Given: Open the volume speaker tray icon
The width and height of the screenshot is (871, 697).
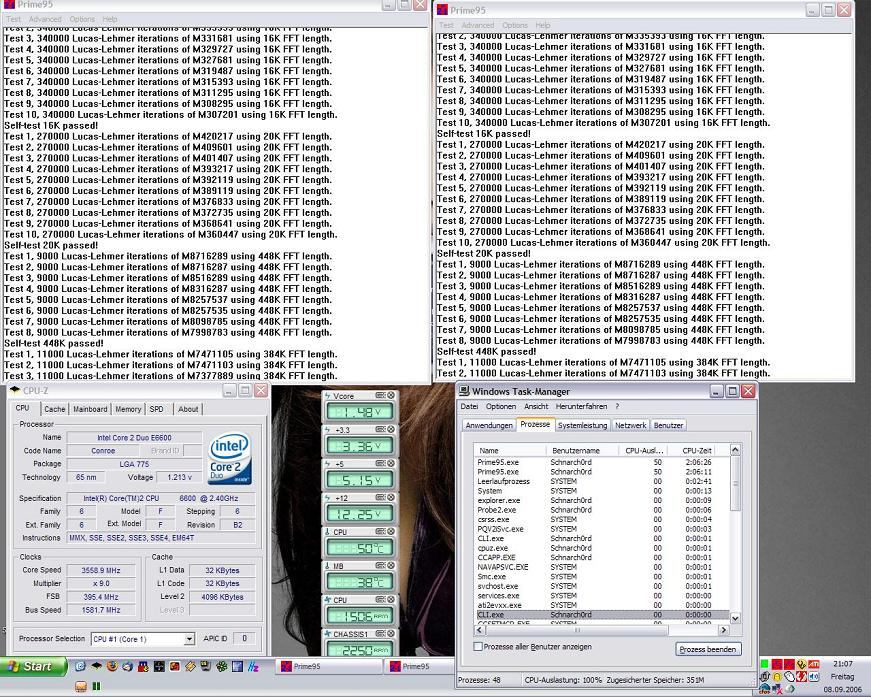Looking at the screenshot, I should (x=814, y=676).
